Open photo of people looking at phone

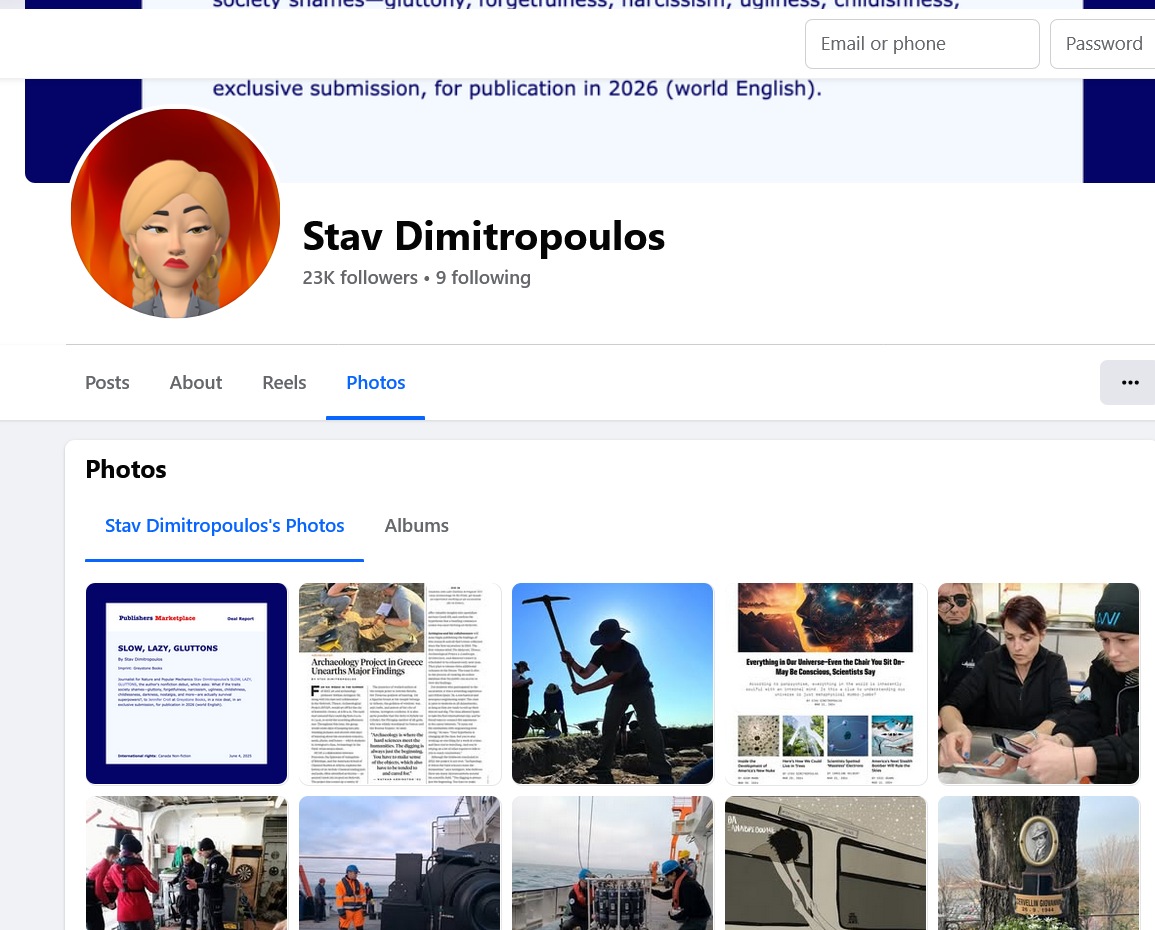1039,683
